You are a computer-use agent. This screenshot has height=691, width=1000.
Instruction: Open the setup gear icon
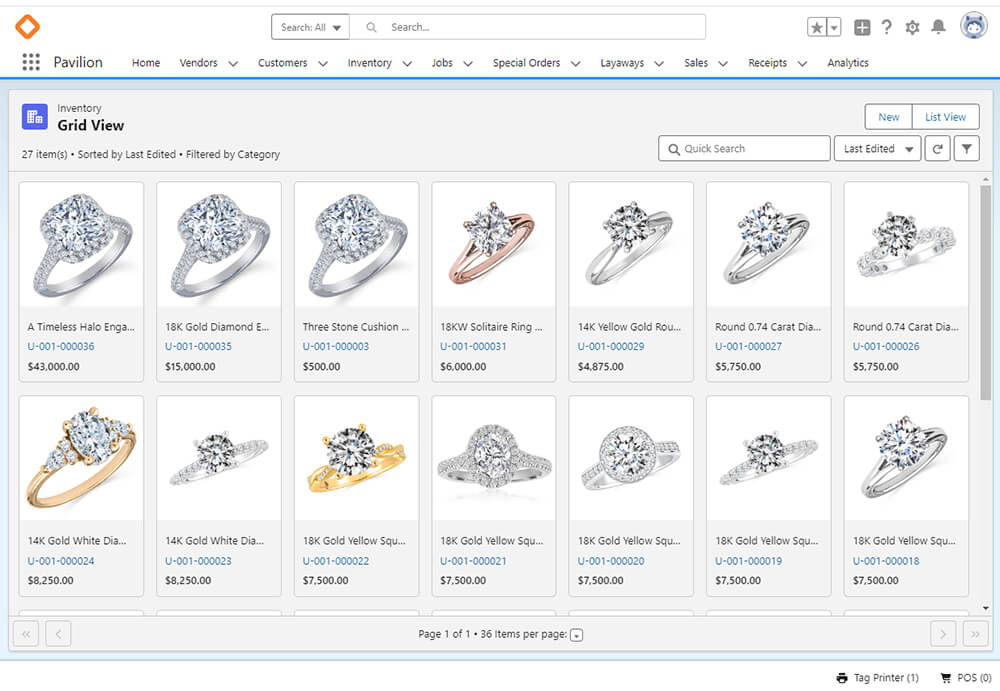pos(913,27)
